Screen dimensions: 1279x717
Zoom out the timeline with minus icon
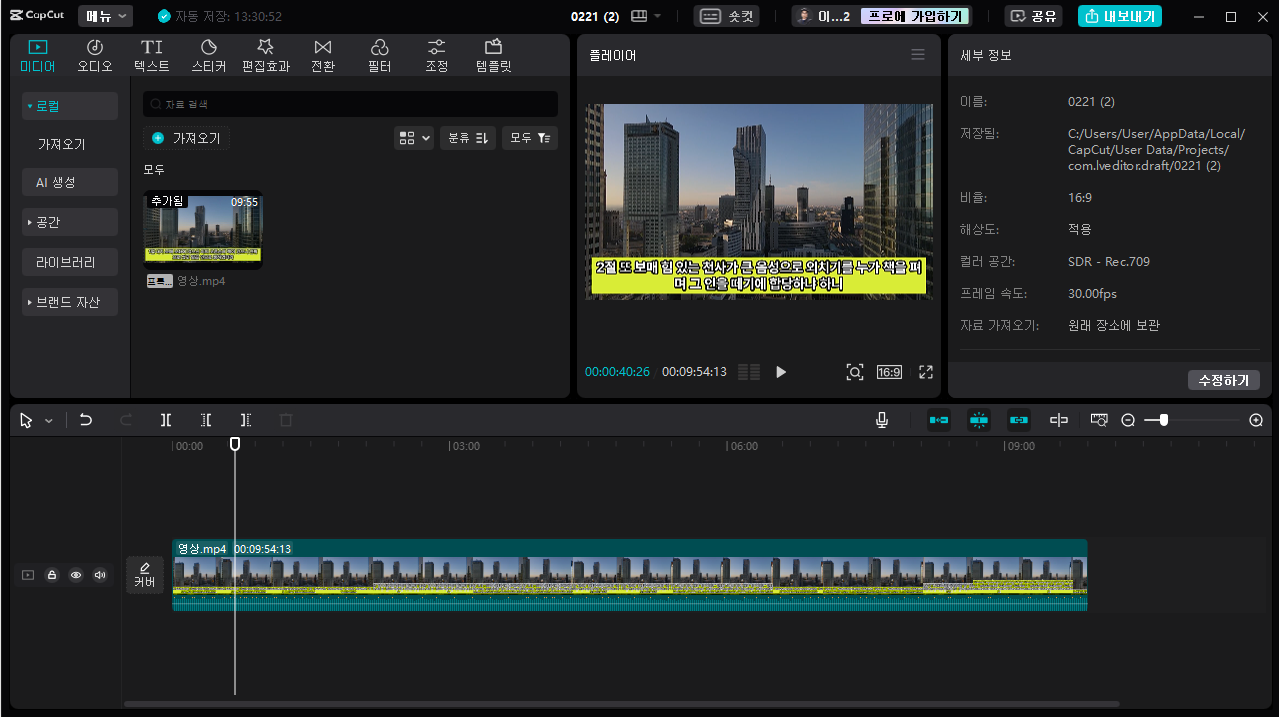[x=1128, y=421]
